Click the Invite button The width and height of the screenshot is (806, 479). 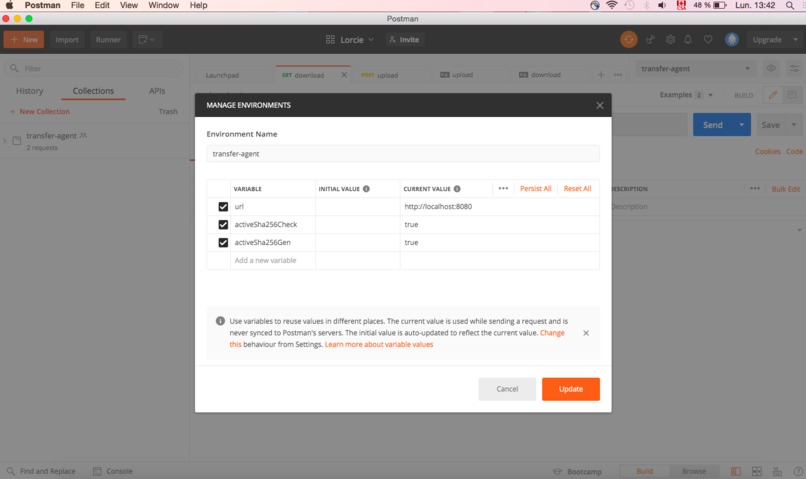tap(405, 40)
